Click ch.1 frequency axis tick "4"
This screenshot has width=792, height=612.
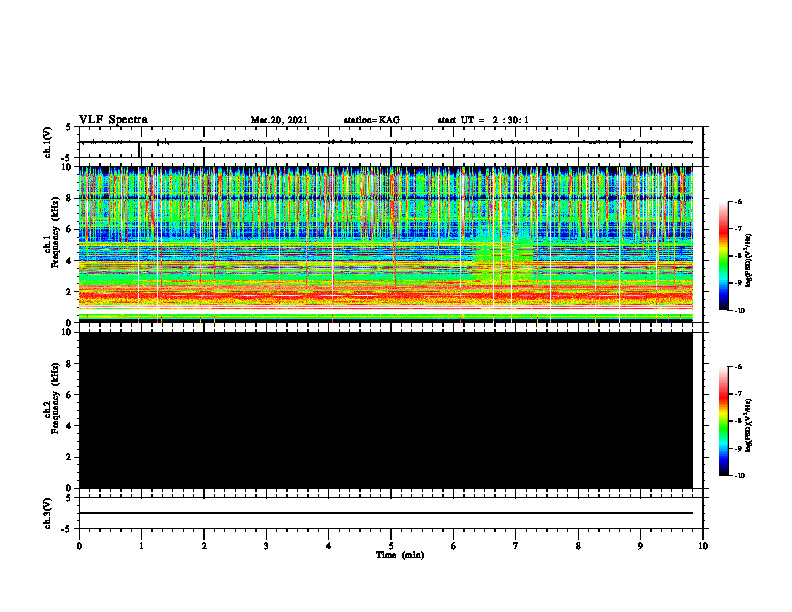pyautogui.click(x=70, y=261)
